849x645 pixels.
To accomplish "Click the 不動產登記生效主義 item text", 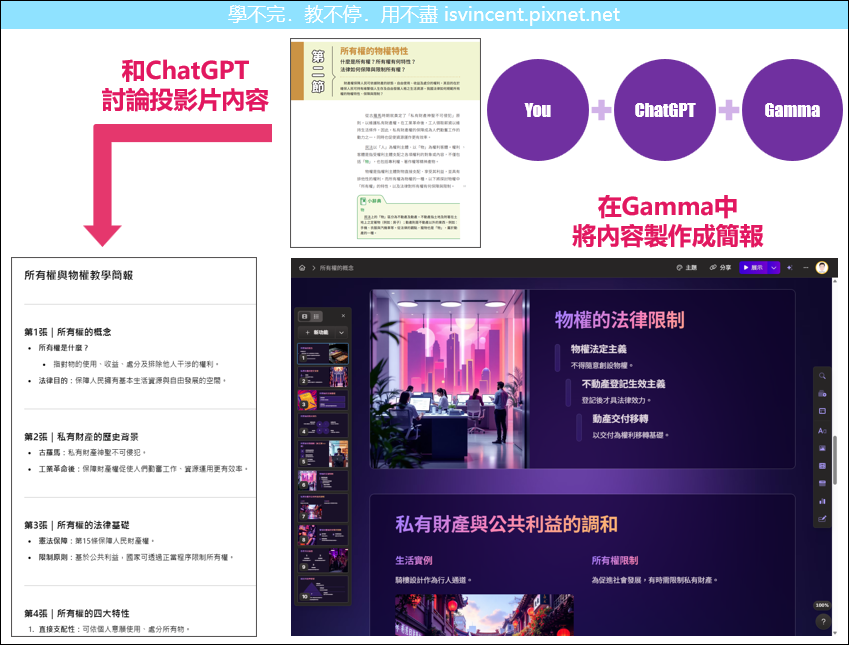I will point(623,384).
